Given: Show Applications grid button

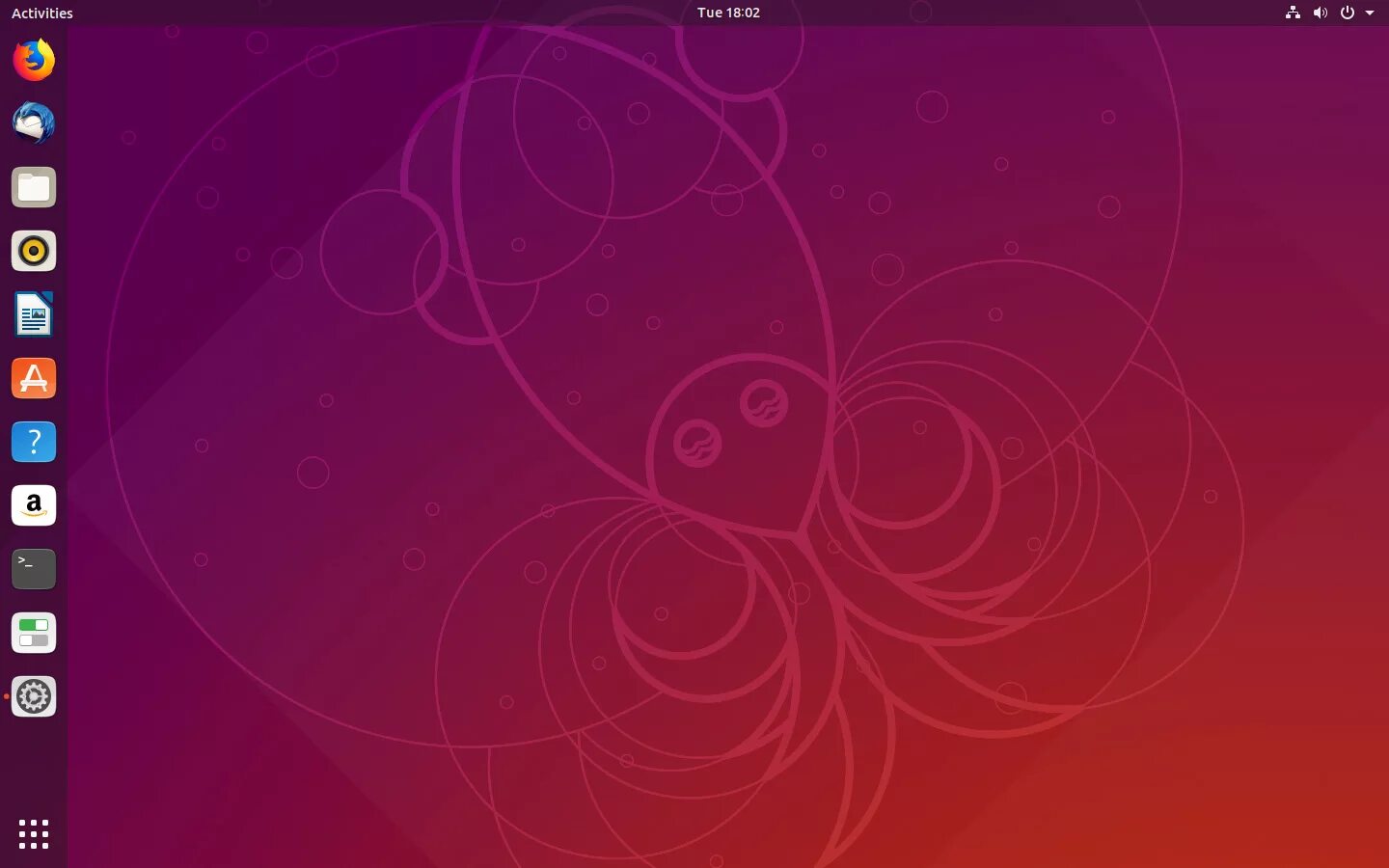Looking at the screenshot, I should coord(34,834).
